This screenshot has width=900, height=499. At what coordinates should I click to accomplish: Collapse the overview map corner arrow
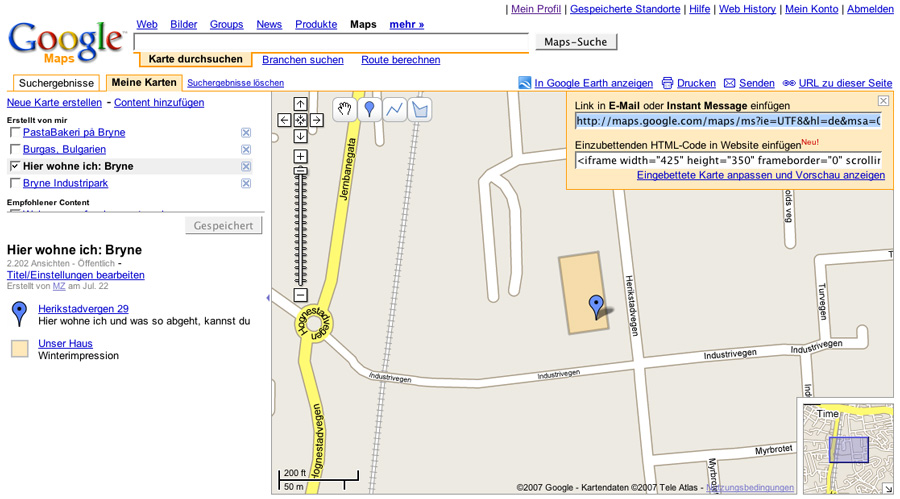coord(888,488)
